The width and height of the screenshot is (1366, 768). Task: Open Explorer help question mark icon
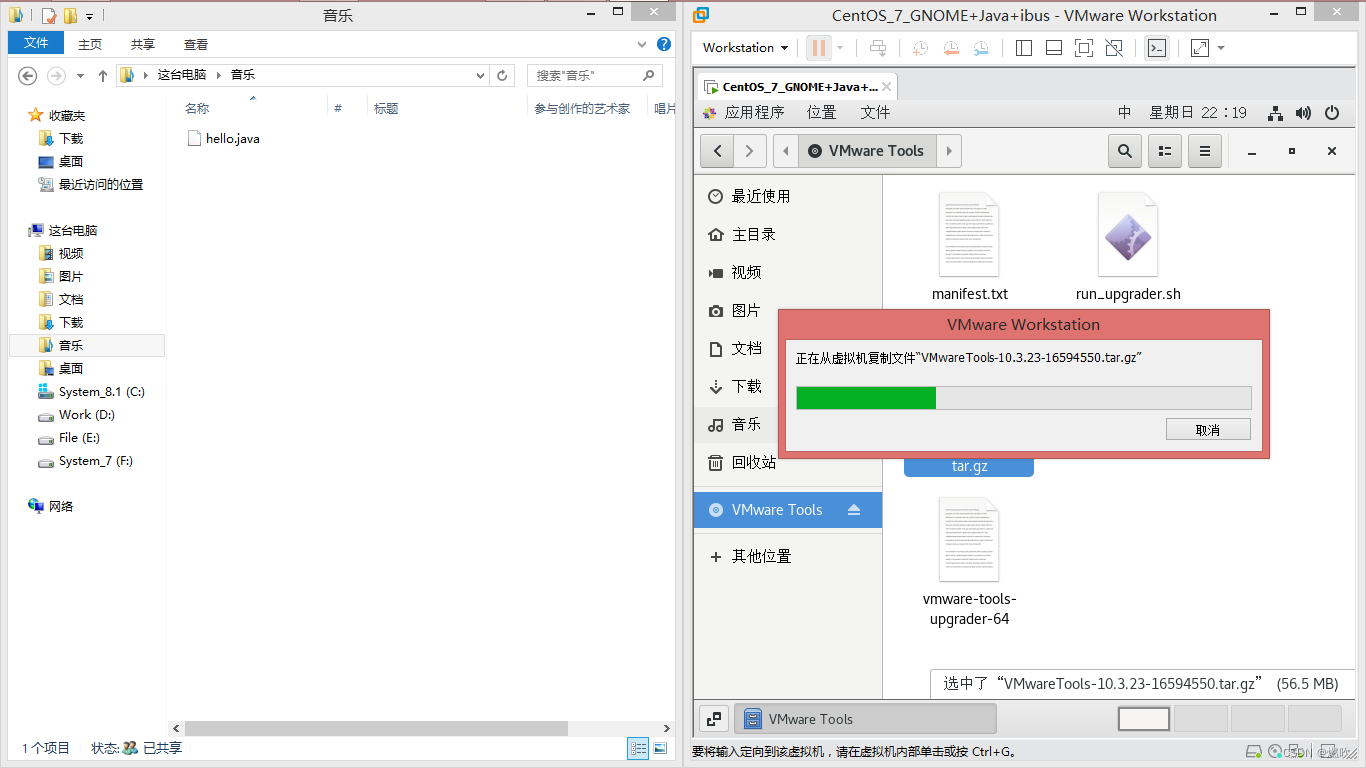[664, 44]
